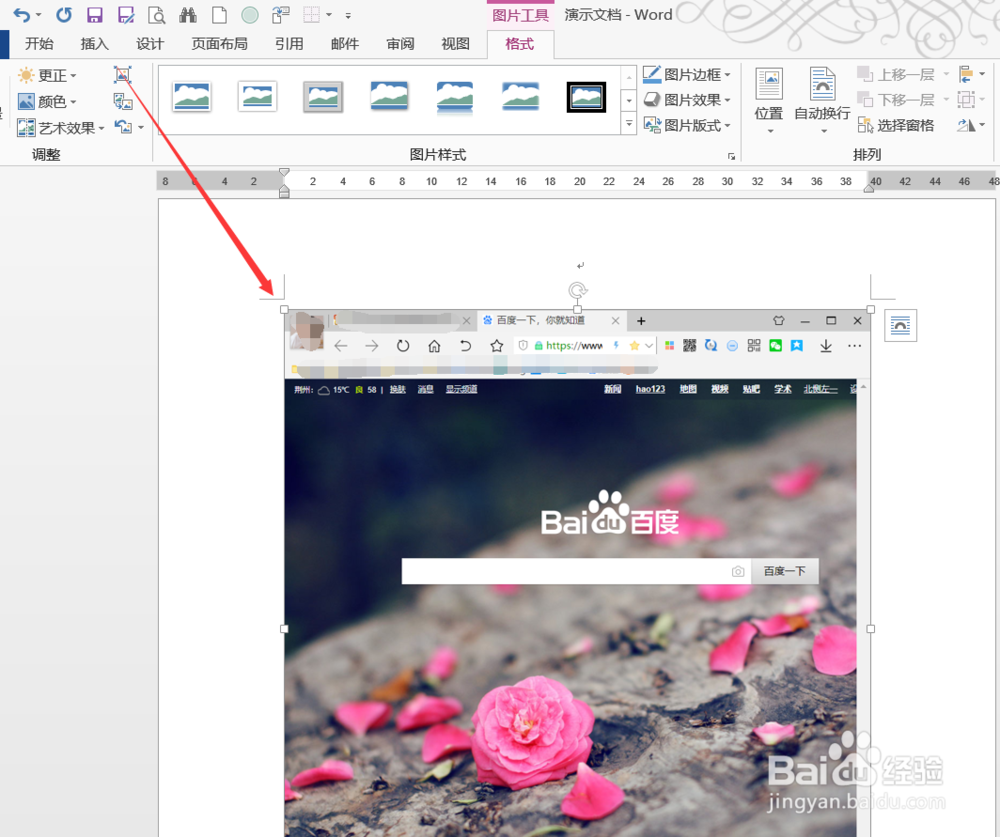This screenshot has height=837, width=1000.
Task: Click the Save As icon with pencil
Action: (x=126, y=15)
